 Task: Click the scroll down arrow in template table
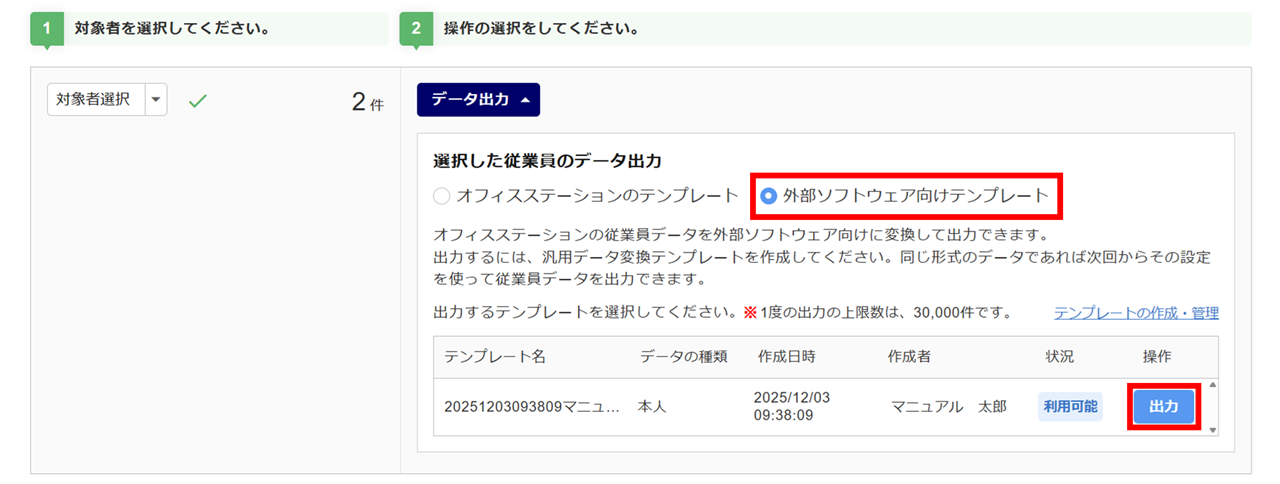(1214, 429)
